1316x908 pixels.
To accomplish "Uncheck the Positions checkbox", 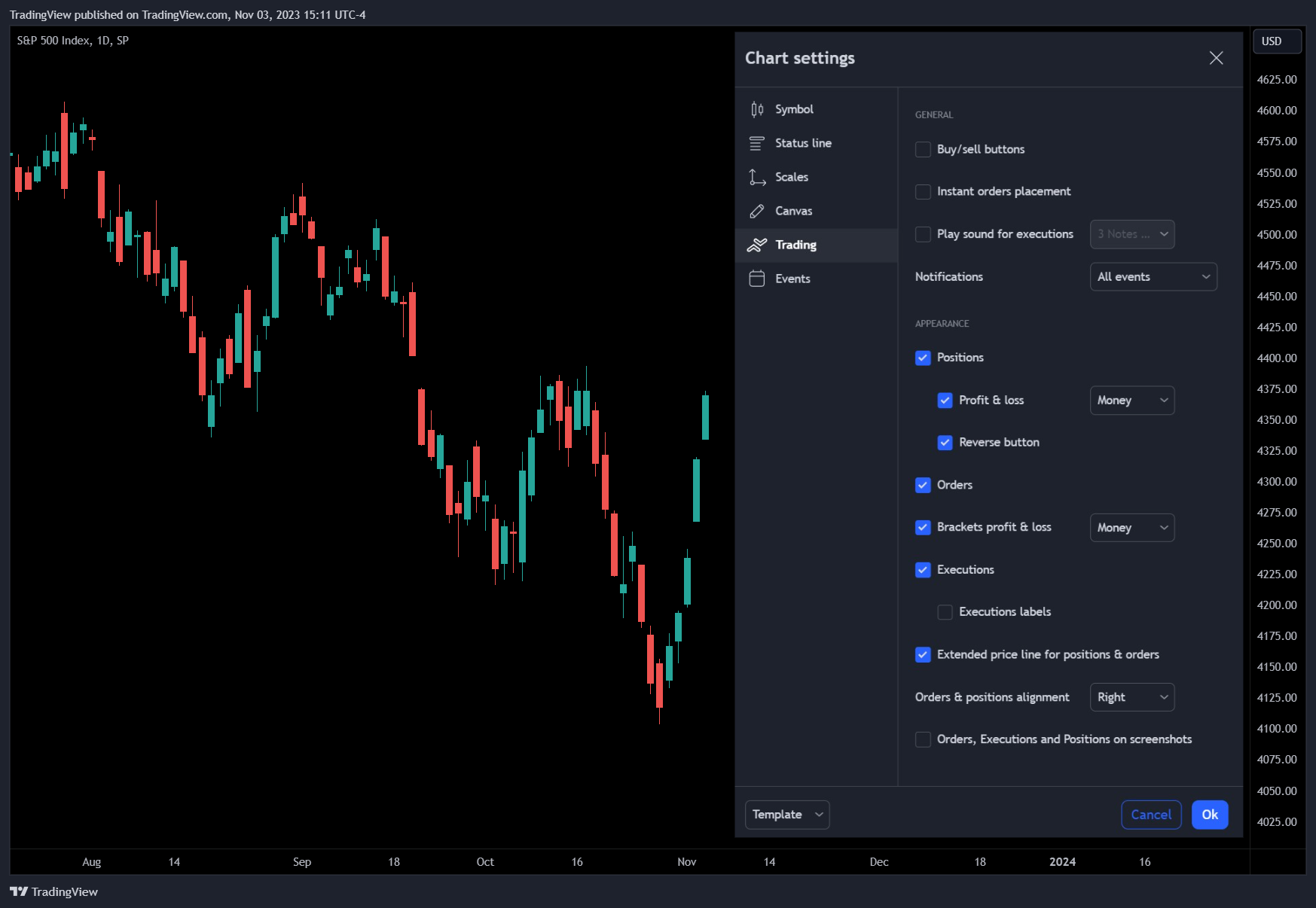I will coord(923,358).
